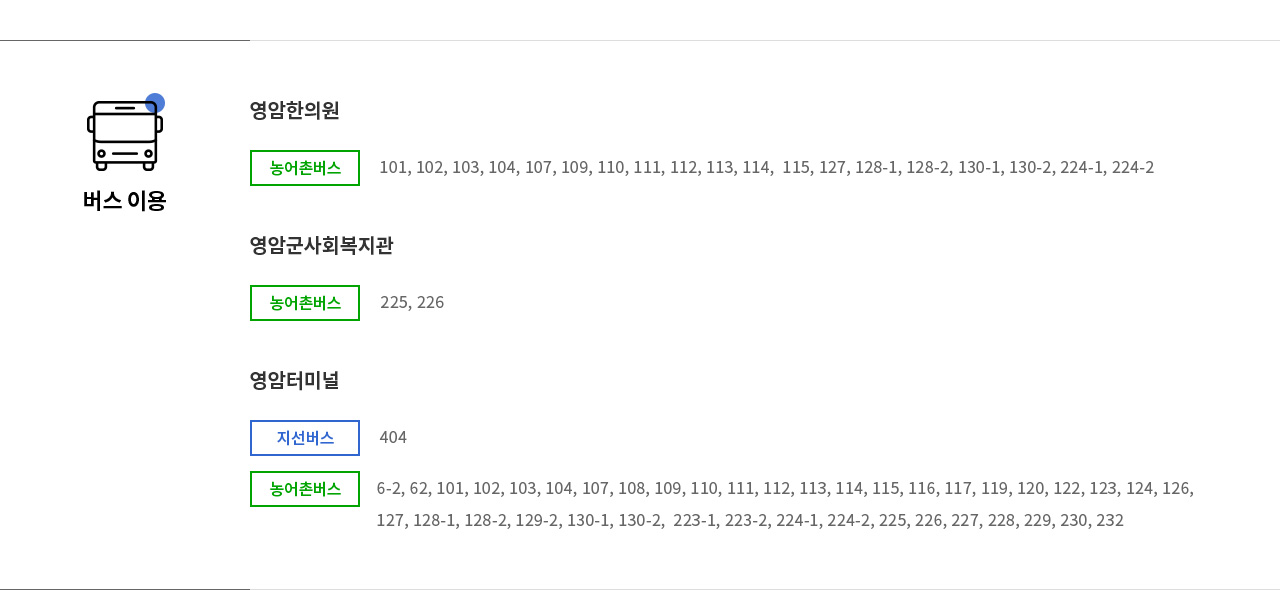
Task: Click bus 224-2 in the 영암한의원 list
Action: point(1133,168)
